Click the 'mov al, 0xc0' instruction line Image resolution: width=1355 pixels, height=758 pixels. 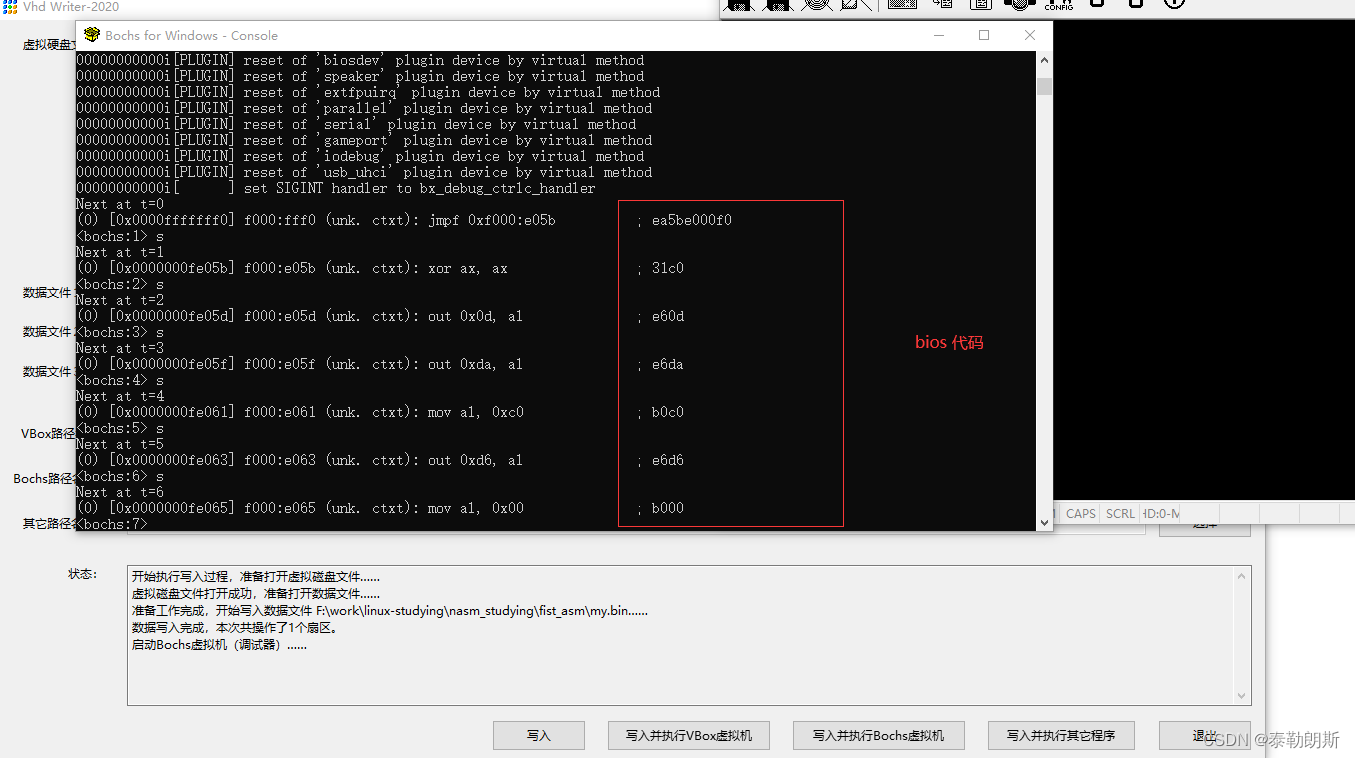click(x=380, y=412)
